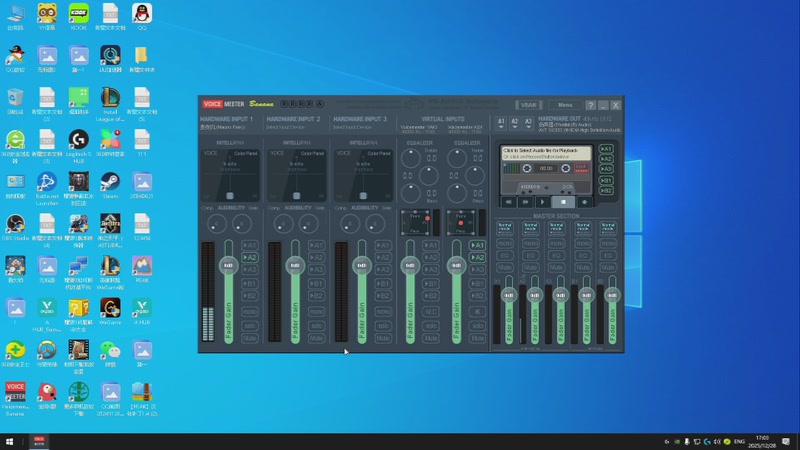Select input device for Hardware Input 2

tap(286, 127)
